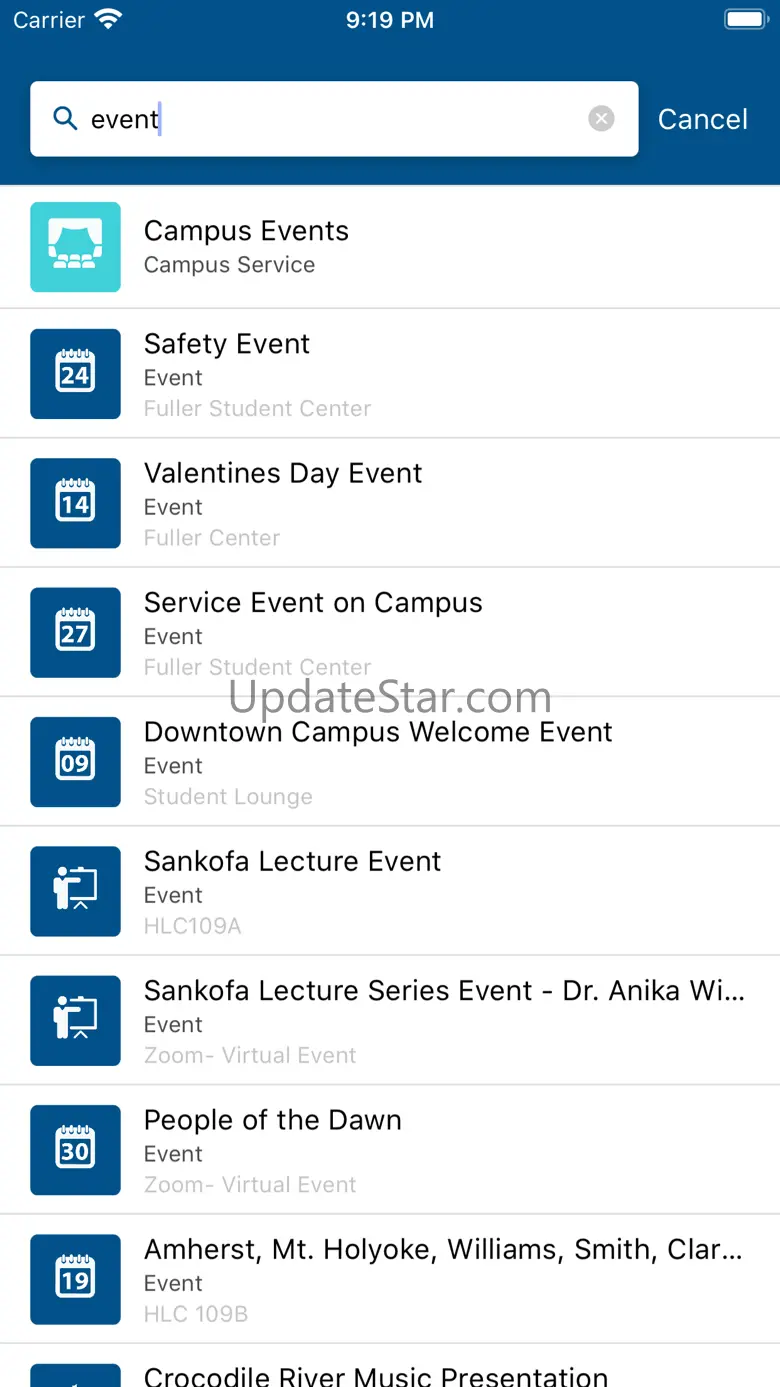Open the Campus Events service result
Image resolution: width=780 pixels, height=1387 pixels.
390,247
